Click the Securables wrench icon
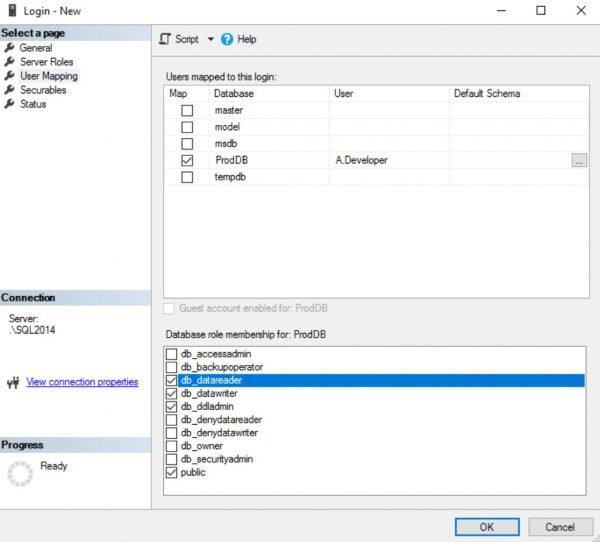The image size is (600, 542). (x=10, y=90)
